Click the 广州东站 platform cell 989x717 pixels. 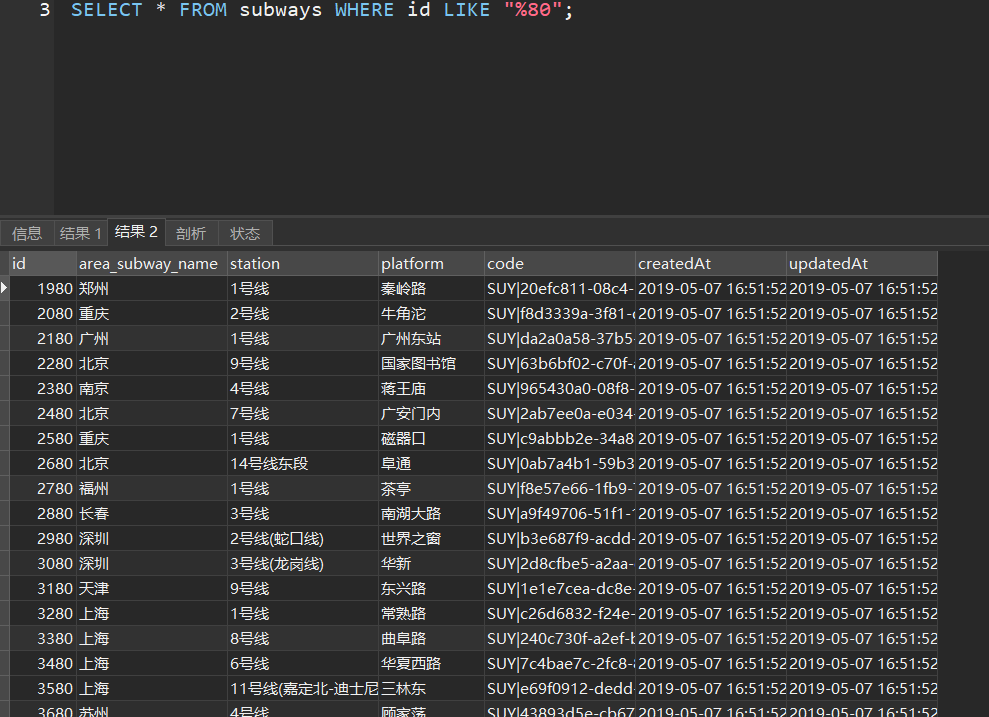coord(431,339)
